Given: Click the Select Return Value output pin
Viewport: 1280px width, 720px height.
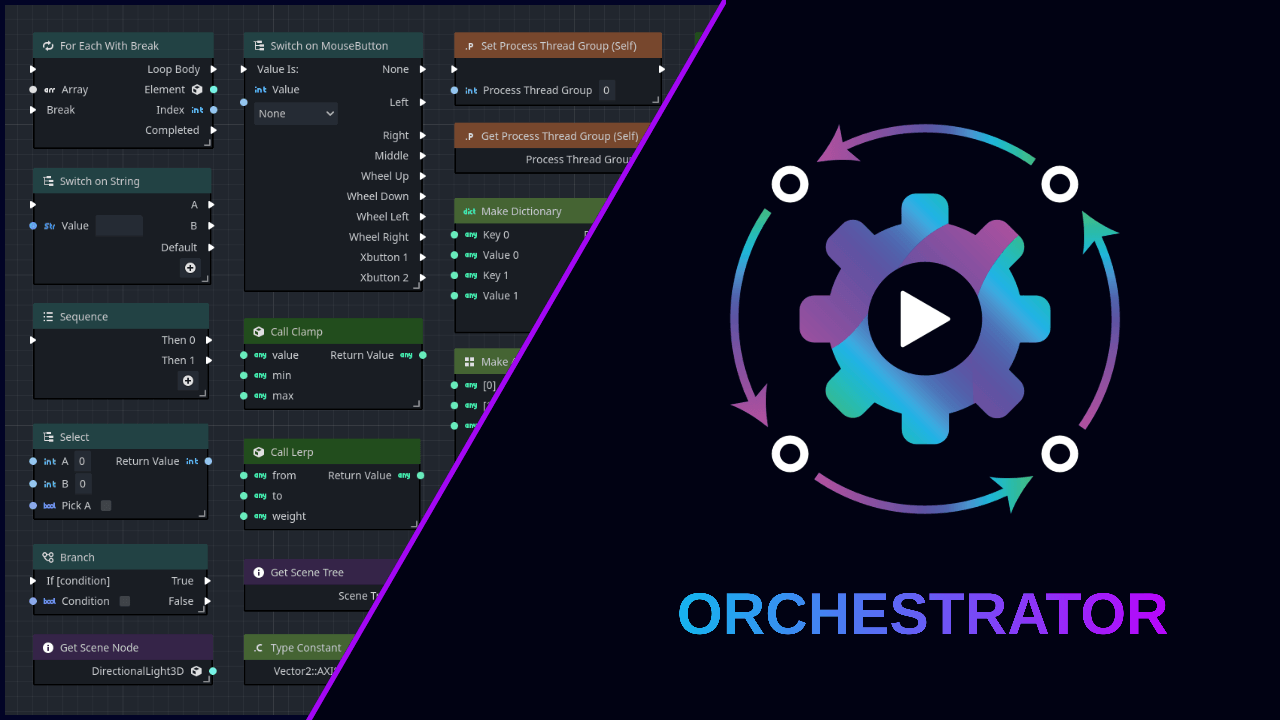Looking at the screenshot, I should [x=208, y=461].
